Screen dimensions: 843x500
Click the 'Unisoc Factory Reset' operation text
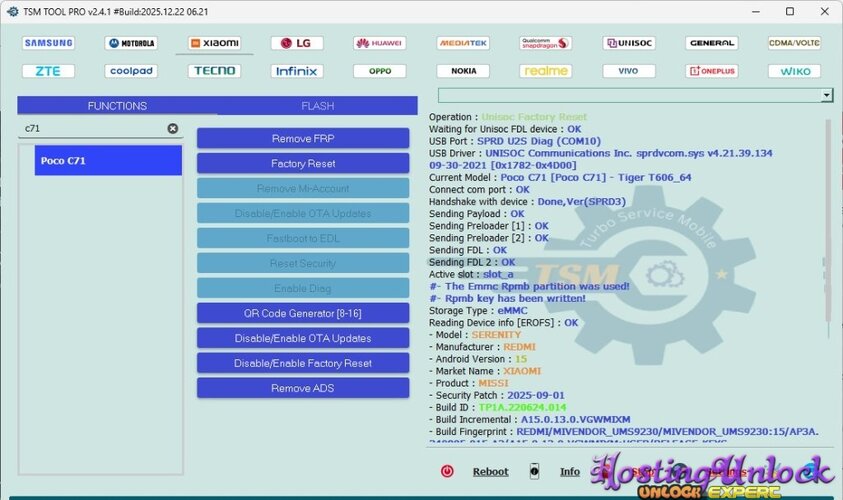(534, 117)
